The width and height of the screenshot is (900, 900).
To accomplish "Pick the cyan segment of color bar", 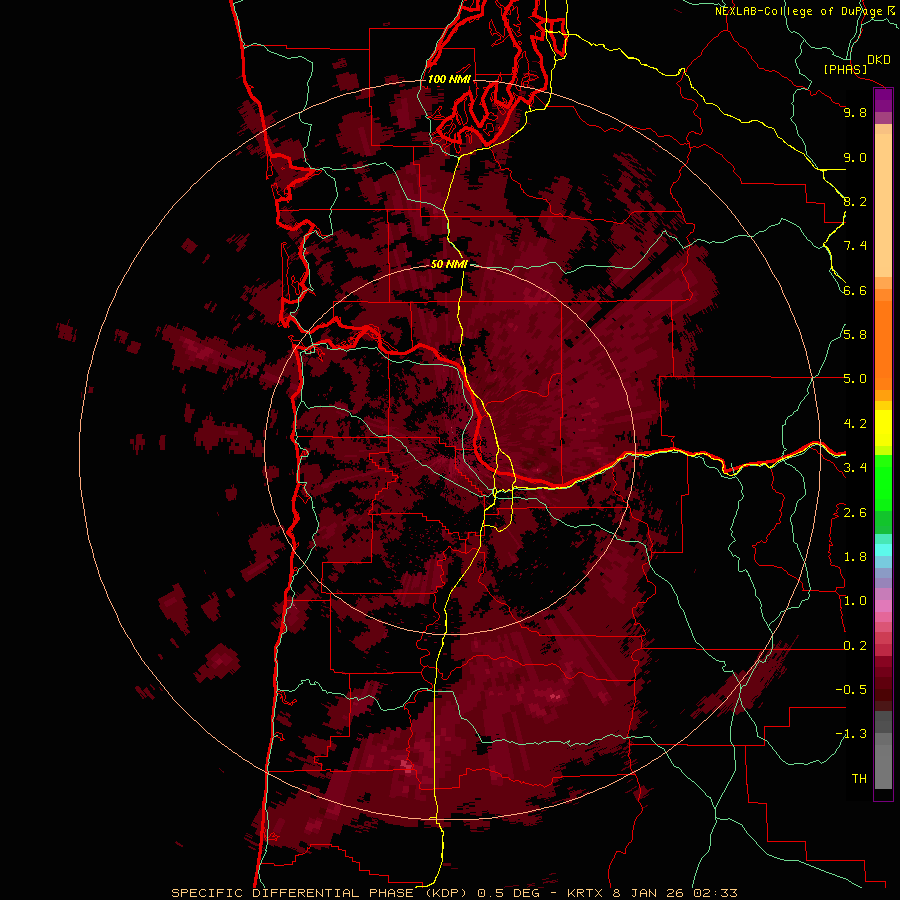I will point(883,550).
